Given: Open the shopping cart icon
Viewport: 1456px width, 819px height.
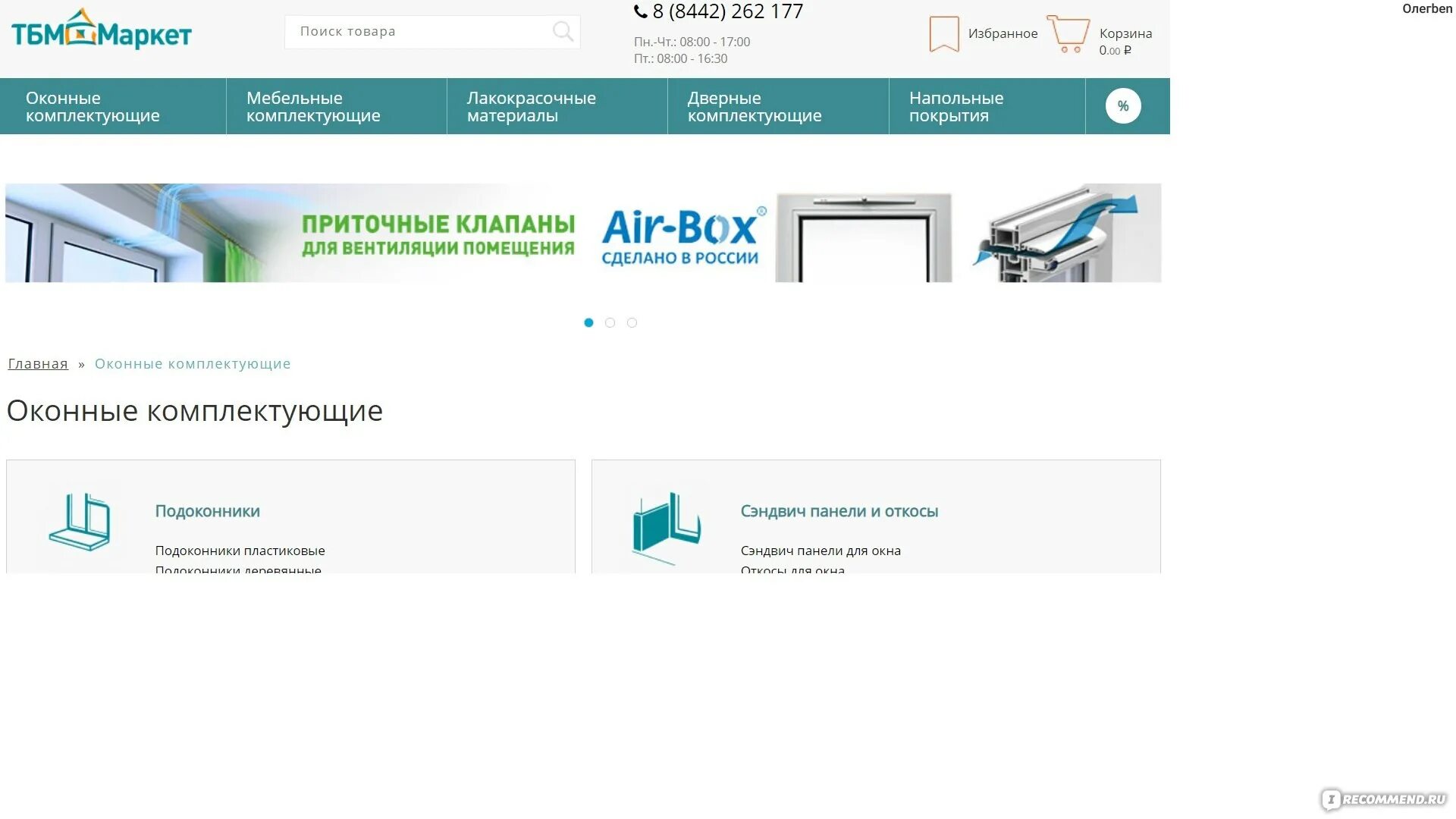Looking at the screenshot, I should [x=1068, y=34].
